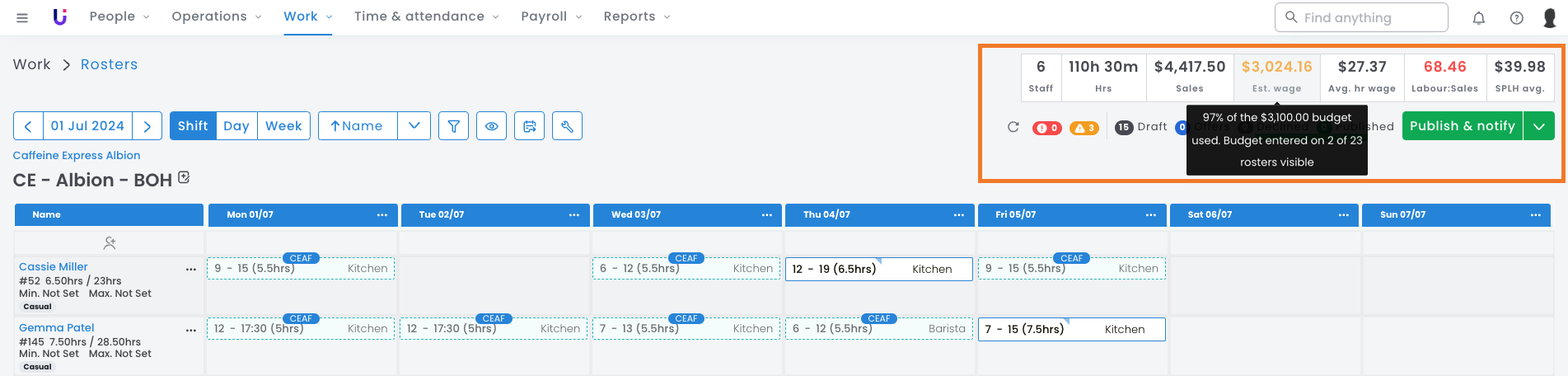Click the Publish & notify button
Viewport: 1568px width, 376px height.
pos(1462,126)
